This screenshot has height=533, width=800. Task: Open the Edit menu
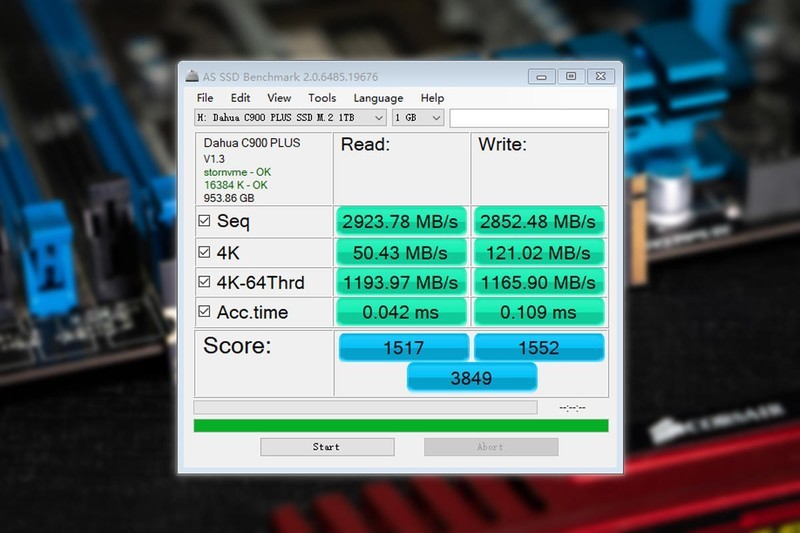(x=240, y=98)
